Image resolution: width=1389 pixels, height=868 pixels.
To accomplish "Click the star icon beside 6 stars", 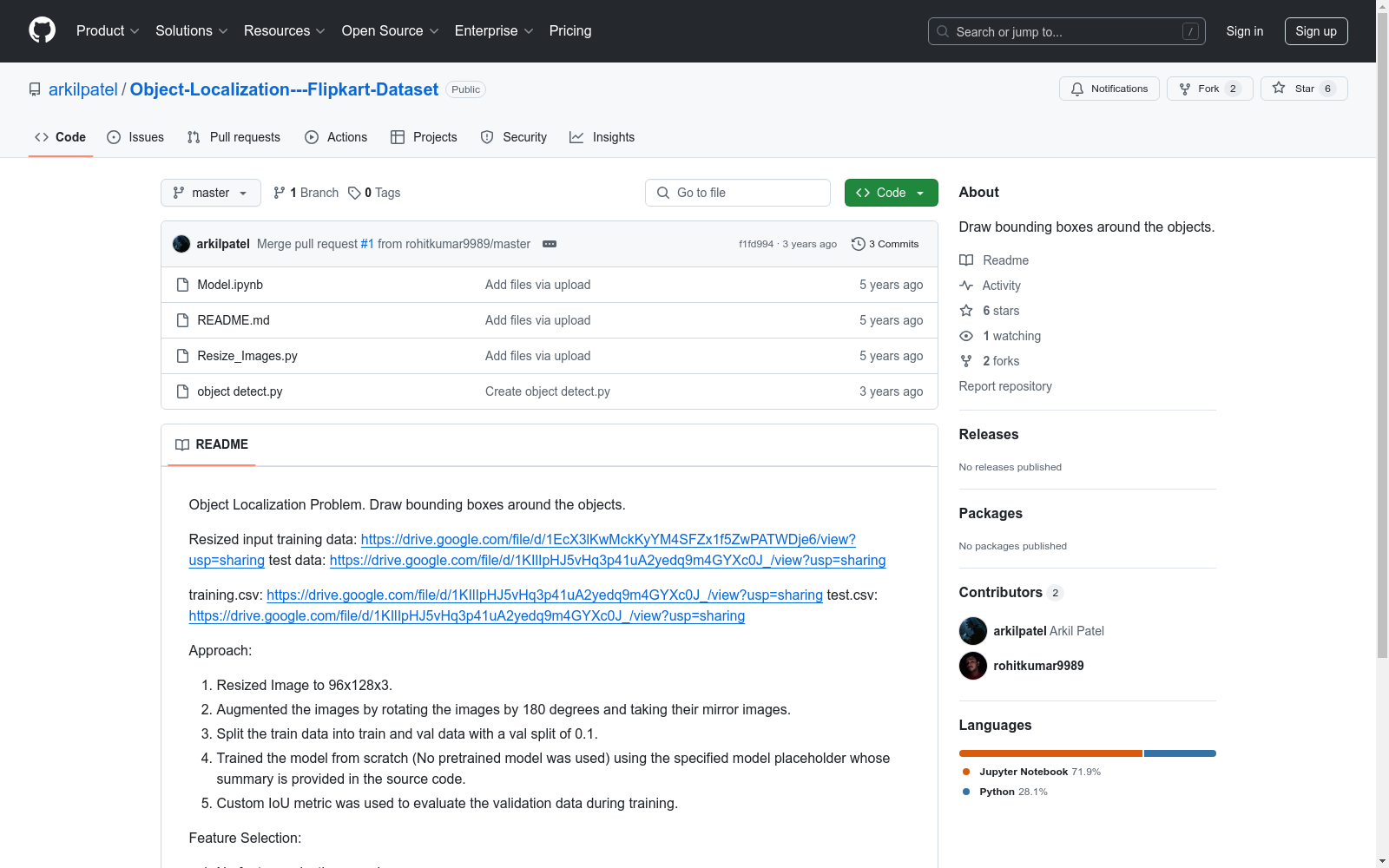I will pos(966,311).
